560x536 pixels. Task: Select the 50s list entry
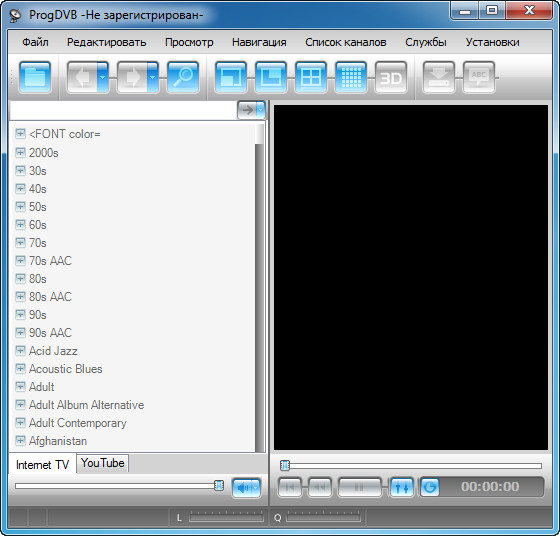point(38,207)
